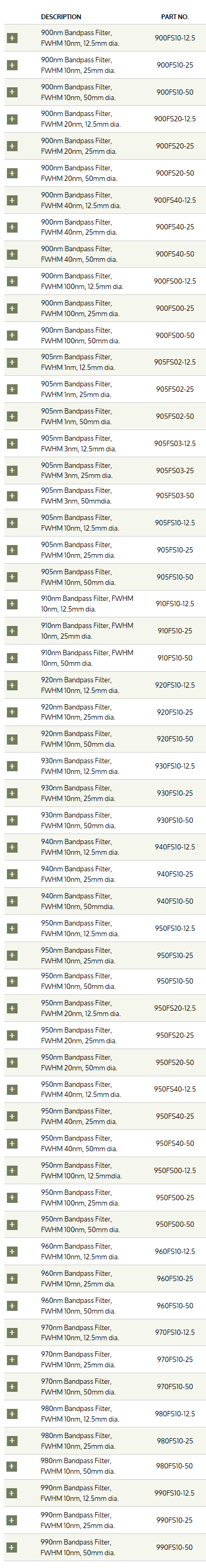Click 980nm Bandpass Filter 12.5mm description
The image size is (206, 1568).
pos(80,1414)
